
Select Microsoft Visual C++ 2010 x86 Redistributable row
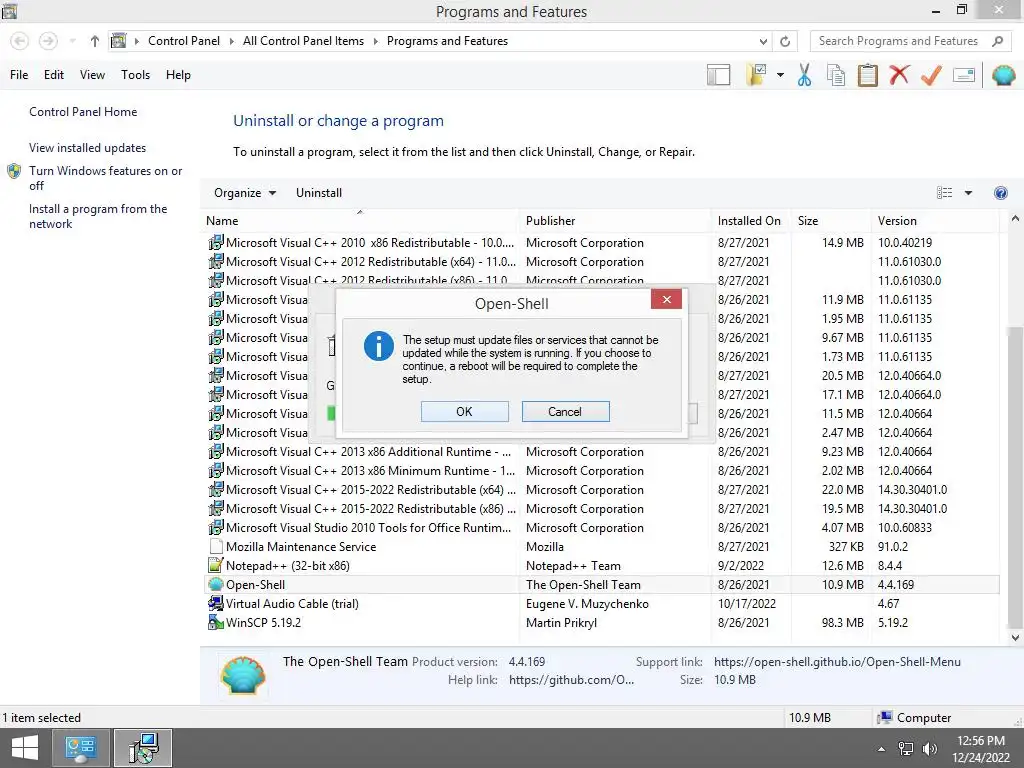600,242
